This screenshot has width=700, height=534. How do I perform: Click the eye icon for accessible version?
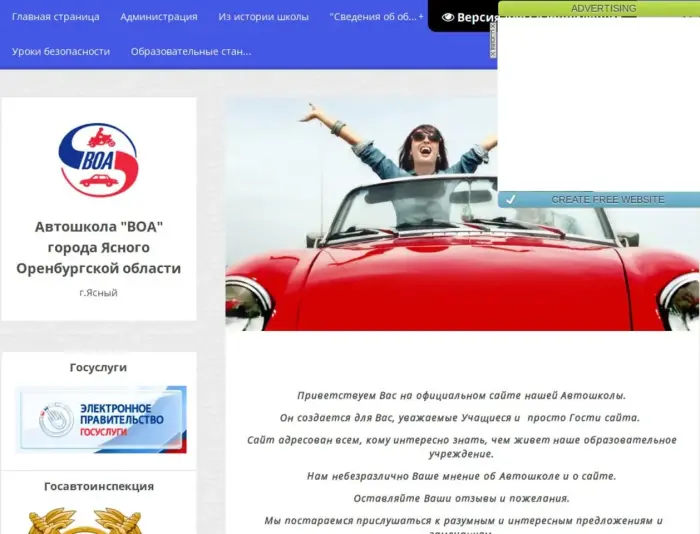tap(448, 17)
